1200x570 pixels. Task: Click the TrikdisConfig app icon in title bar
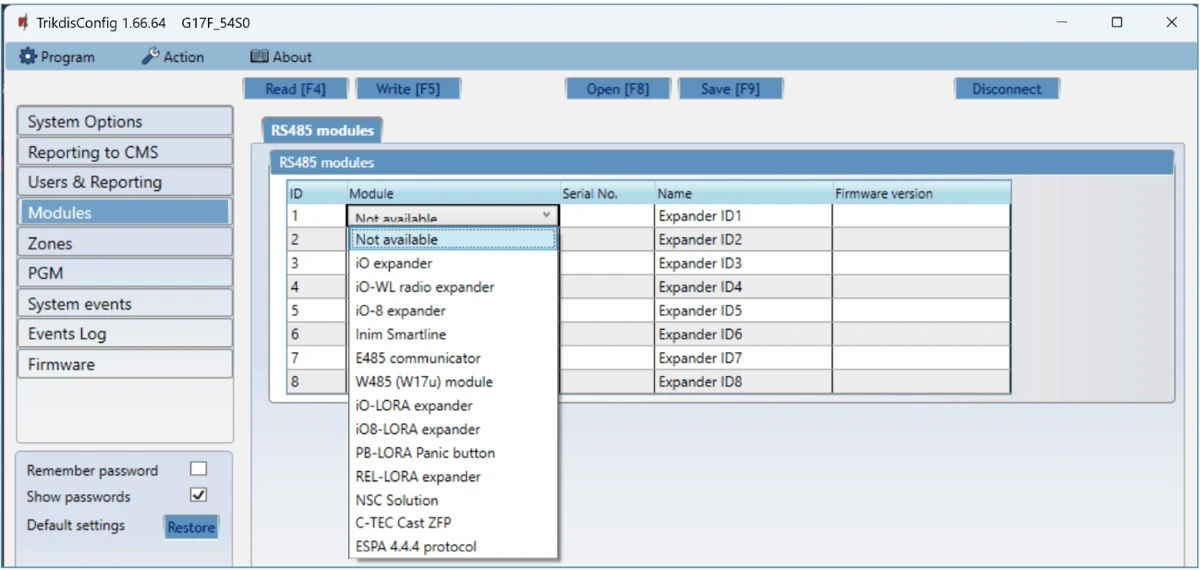point(22,22)
